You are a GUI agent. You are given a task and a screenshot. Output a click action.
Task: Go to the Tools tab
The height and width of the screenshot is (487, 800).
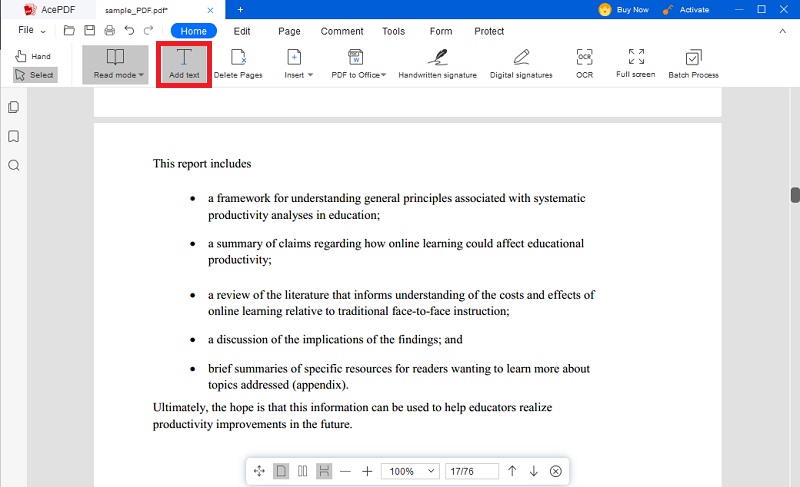[393, 31]
